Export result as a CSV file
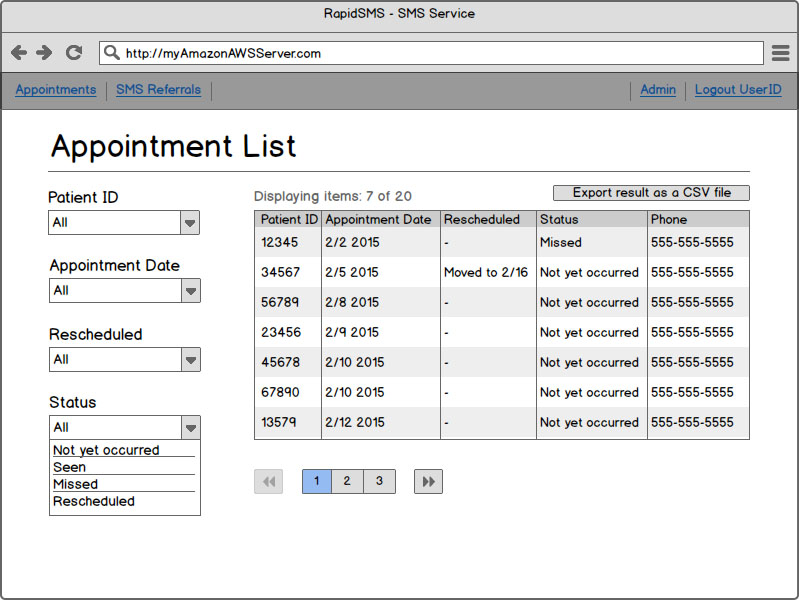 [651, 193]
